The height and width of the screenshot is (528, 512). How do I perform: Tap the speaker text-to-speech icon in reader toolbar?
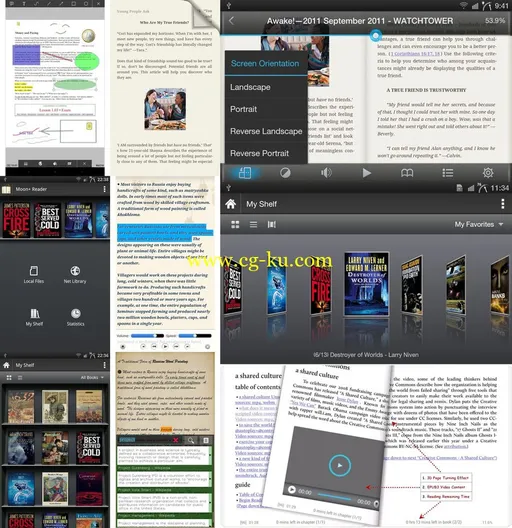tap(326, 173)
